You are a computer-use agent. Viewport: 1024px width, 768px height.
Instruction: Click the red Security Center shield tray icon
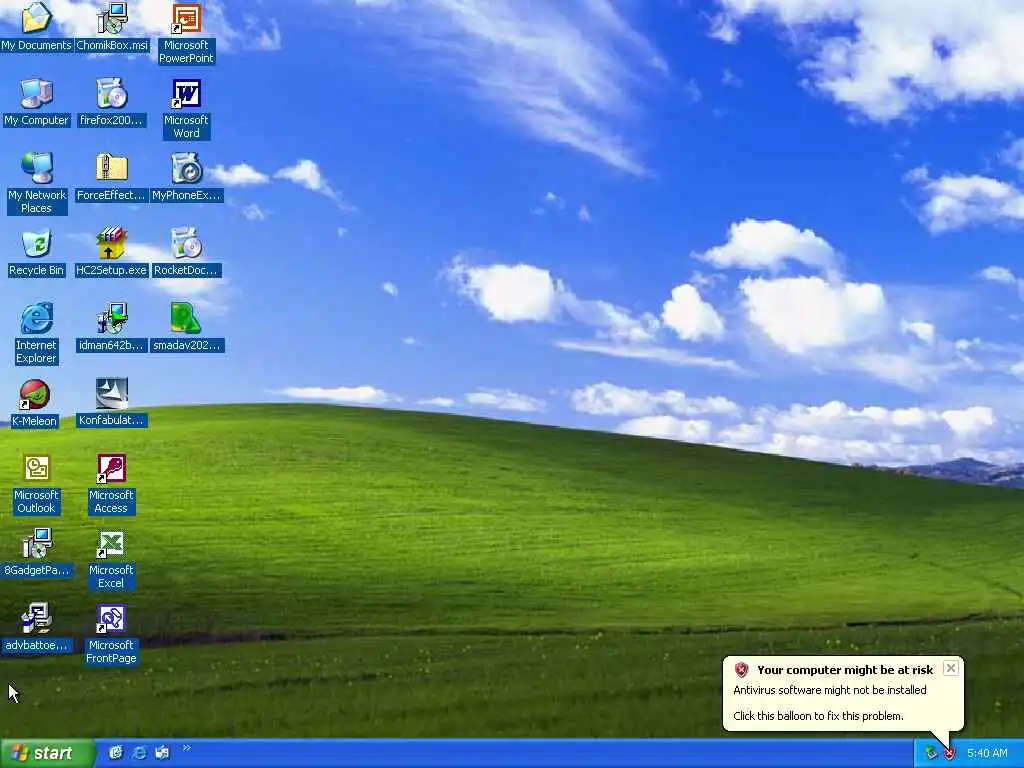(x=949, y=754)
